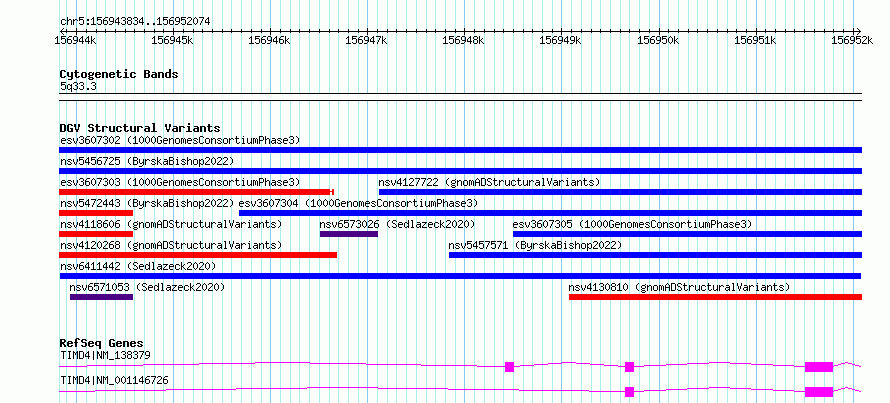Open nsv6411442 Sedlazeck2020 label

click(138, 266)
